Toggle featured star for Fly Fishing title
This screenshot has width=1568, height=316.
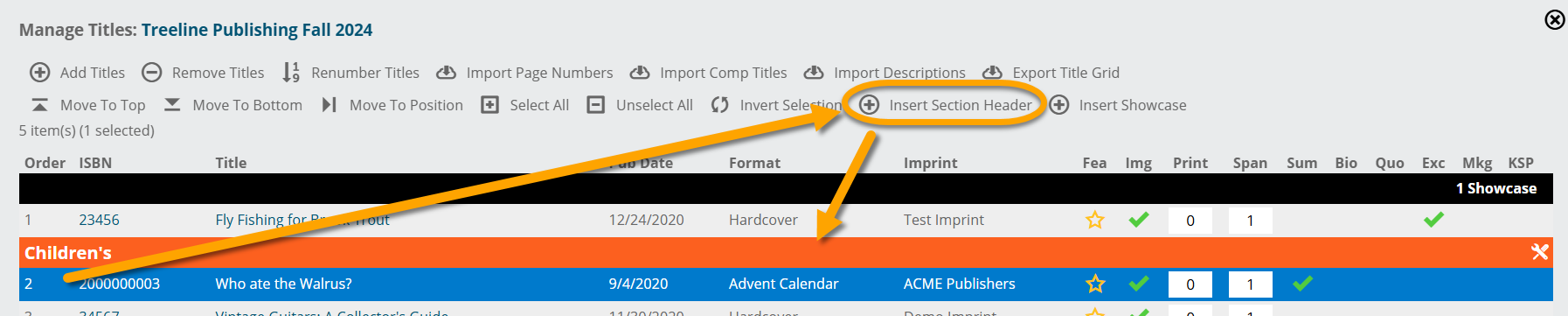click(x=1094, y=220)
